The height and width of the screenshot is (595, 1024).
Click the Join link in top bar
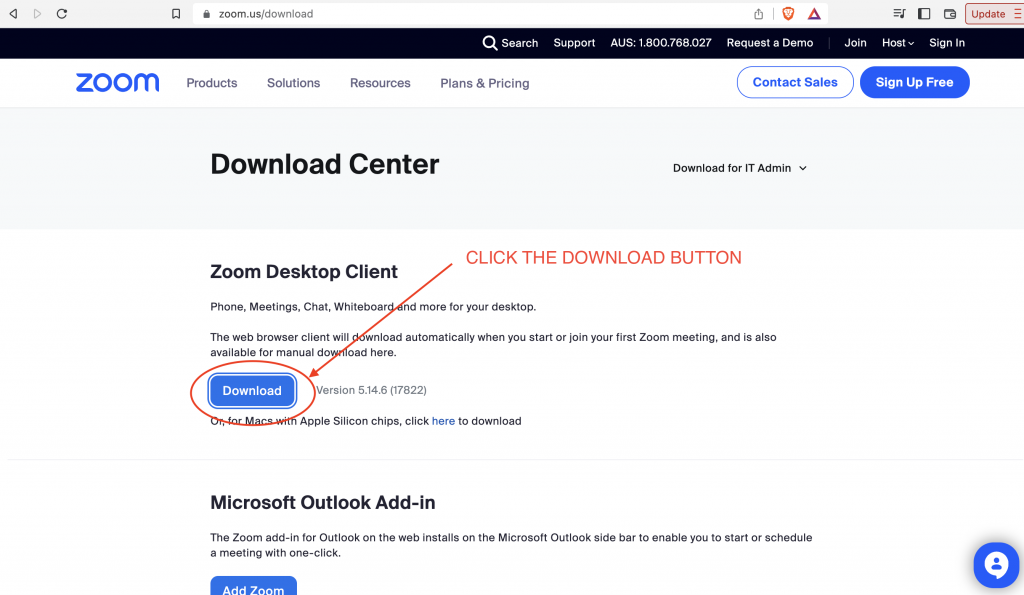click(x=855, y=43)
